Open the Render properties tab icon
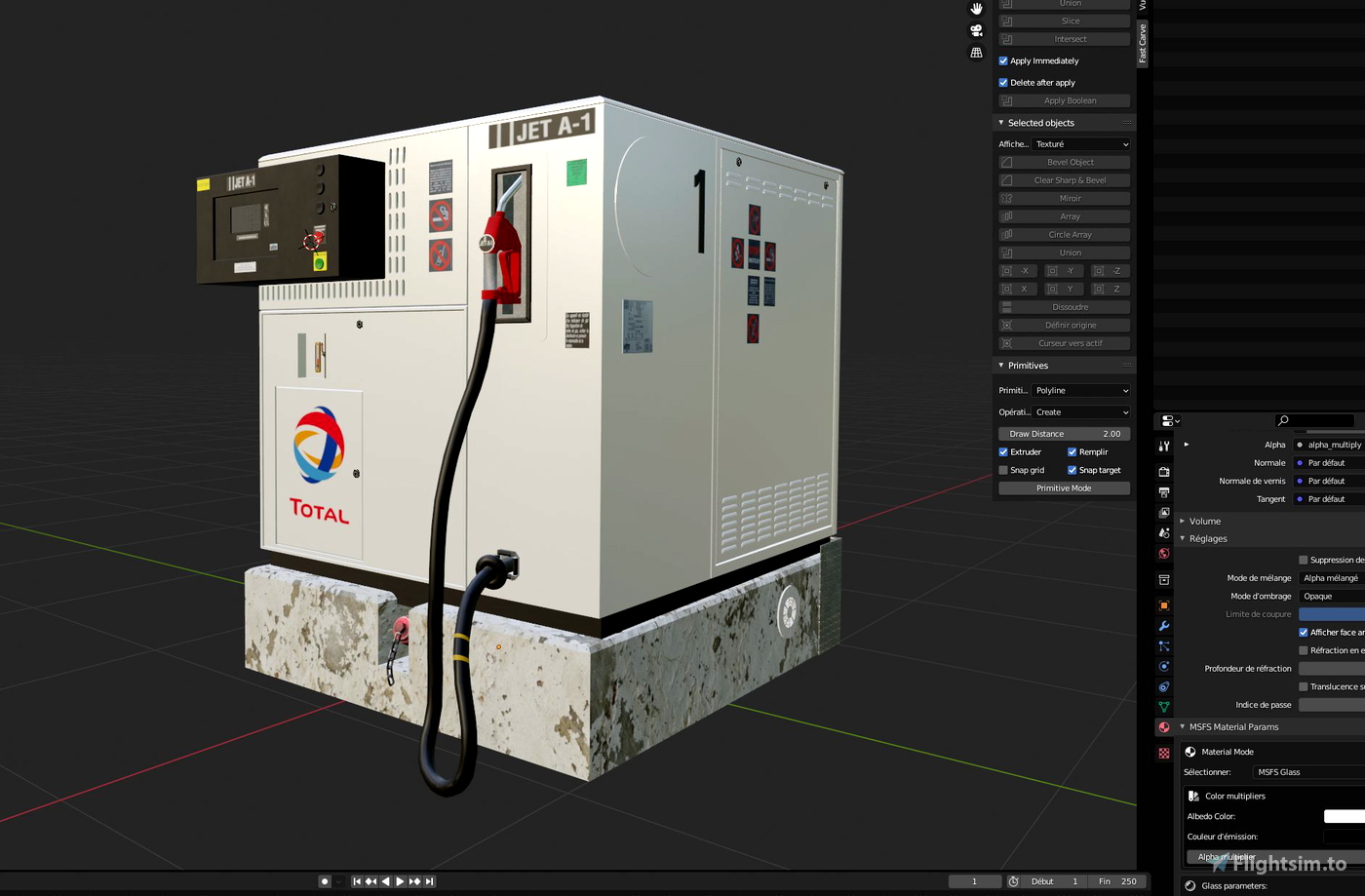1365x896 pixels. pos(1164,472)
